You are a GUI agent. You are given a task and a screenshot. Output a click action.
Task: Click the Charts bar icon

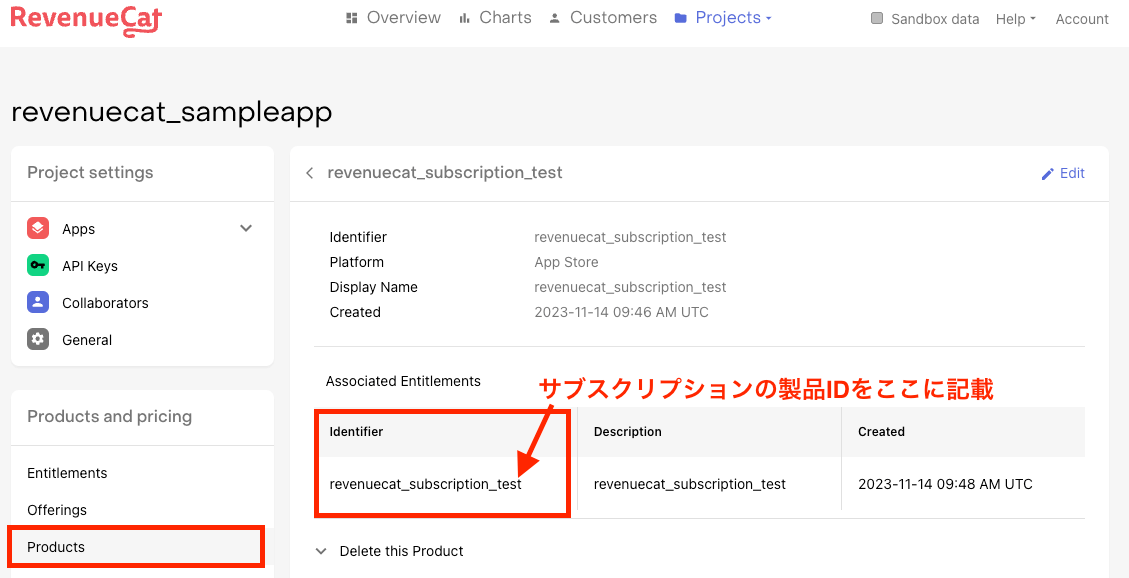tap(464, 18)
